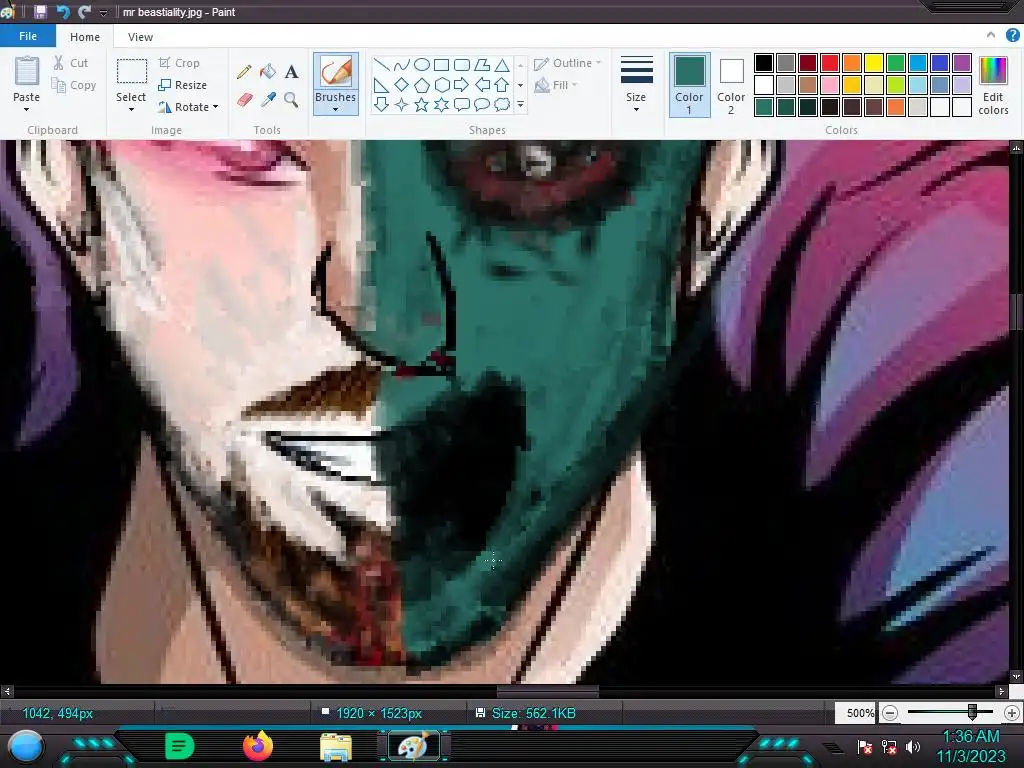Click the Start orb button
The image size is (1024, 768).
pyautogui.click(x=26, y=747)
